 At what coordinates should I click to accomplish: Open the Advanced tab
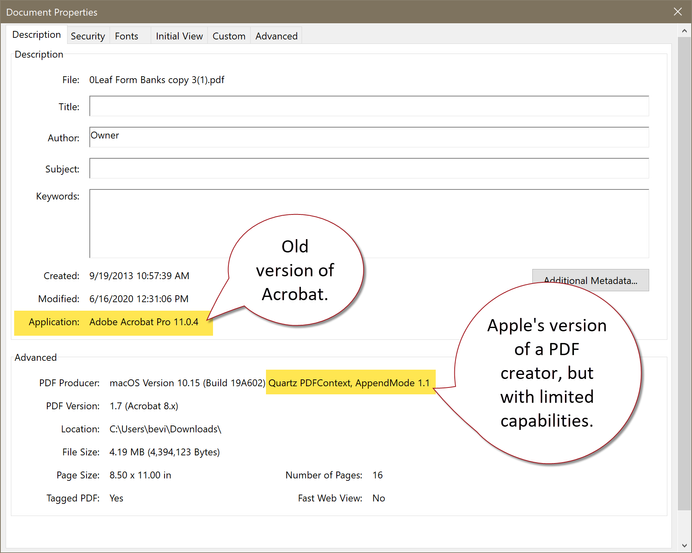(276, 36)
